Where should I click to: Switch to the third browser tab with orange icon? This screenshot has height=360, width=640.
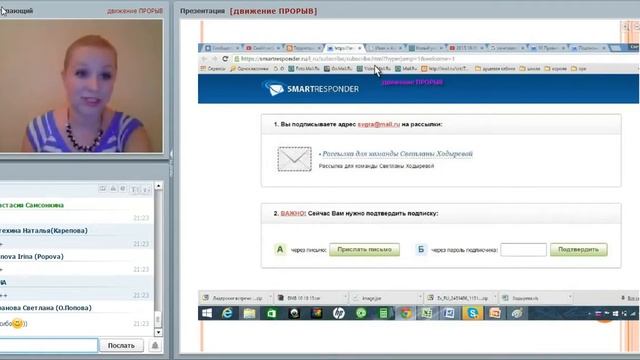303,48
